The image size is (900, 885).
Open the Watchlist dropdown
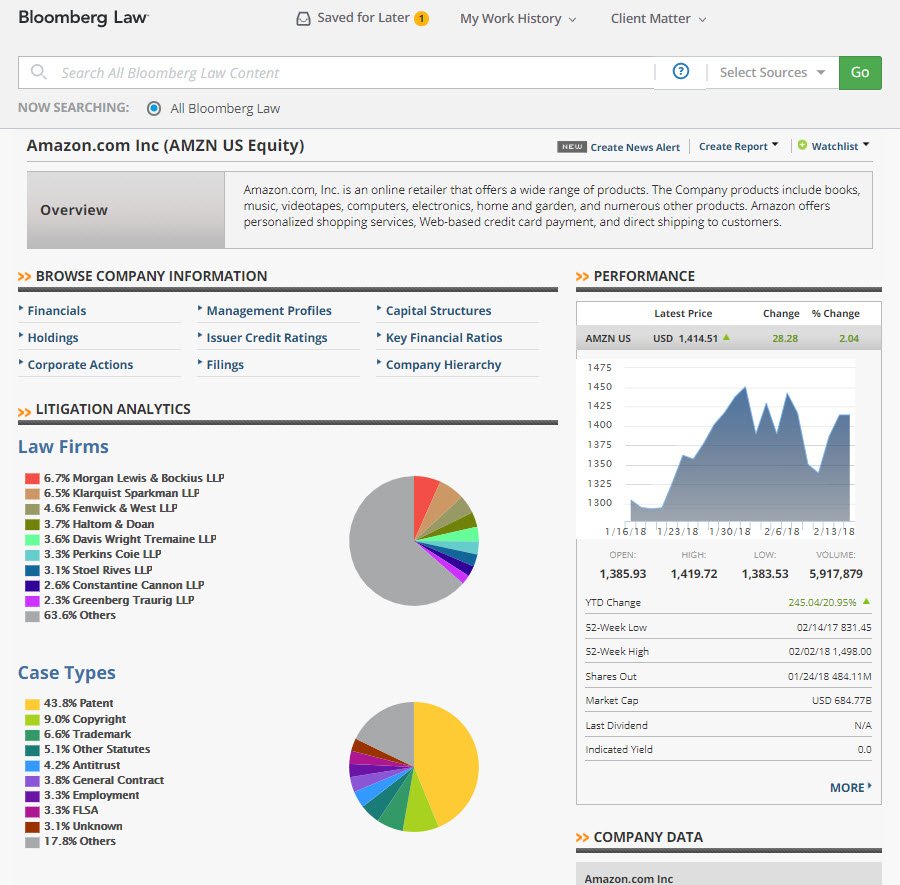click(840, 146)
